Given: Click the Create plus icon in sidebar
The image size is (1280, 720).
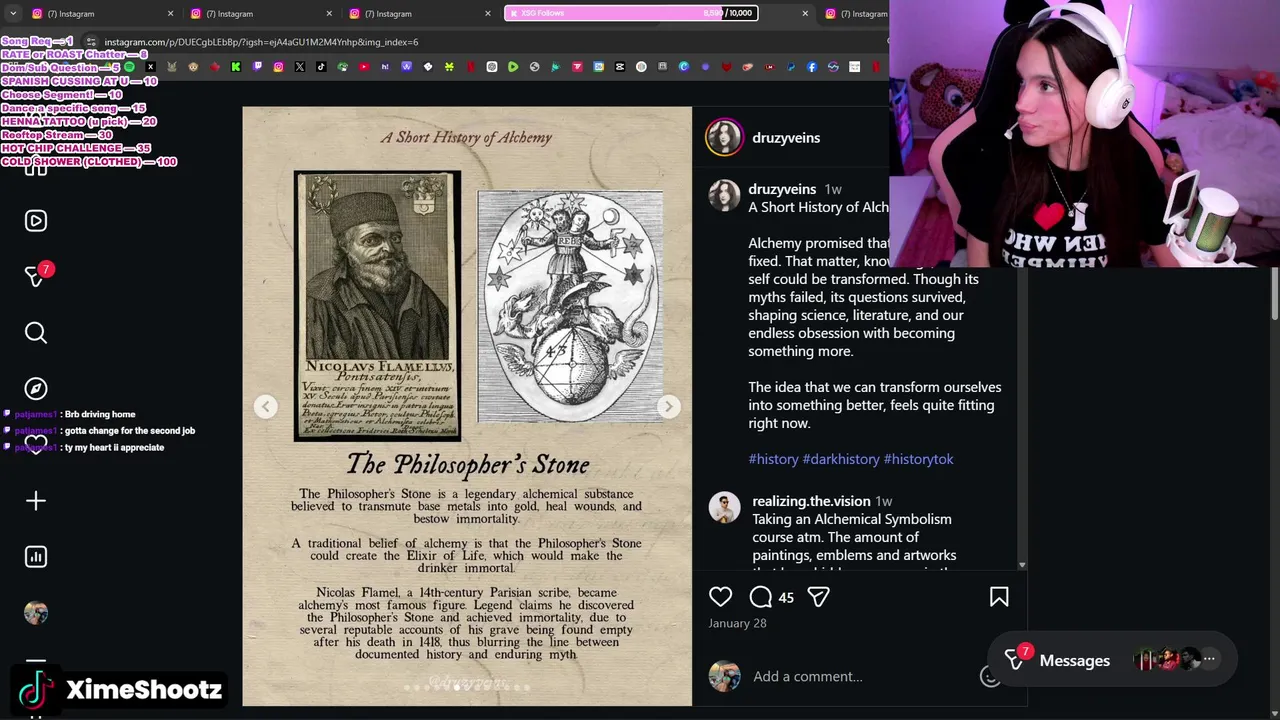Looking at the screenshot, I should click(x=36, y=501).
